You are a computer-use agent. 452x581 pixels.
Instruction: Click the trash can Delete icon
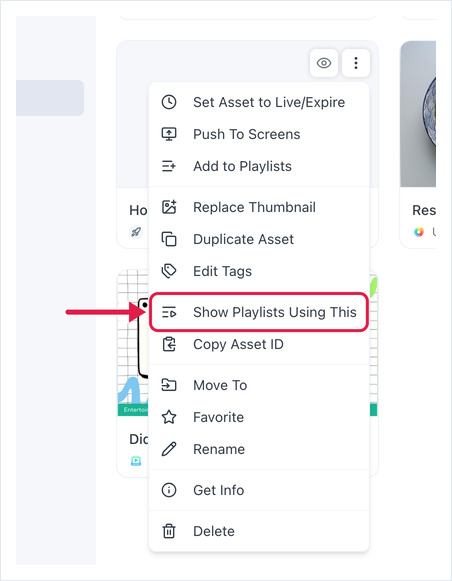coord(169,531)
